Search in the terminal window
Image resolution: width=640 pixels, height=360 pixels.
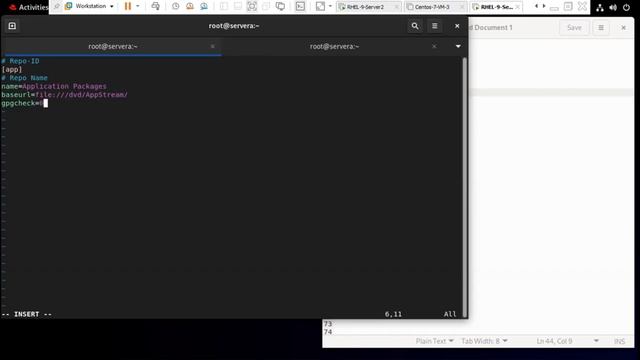(x=415, y=26)
